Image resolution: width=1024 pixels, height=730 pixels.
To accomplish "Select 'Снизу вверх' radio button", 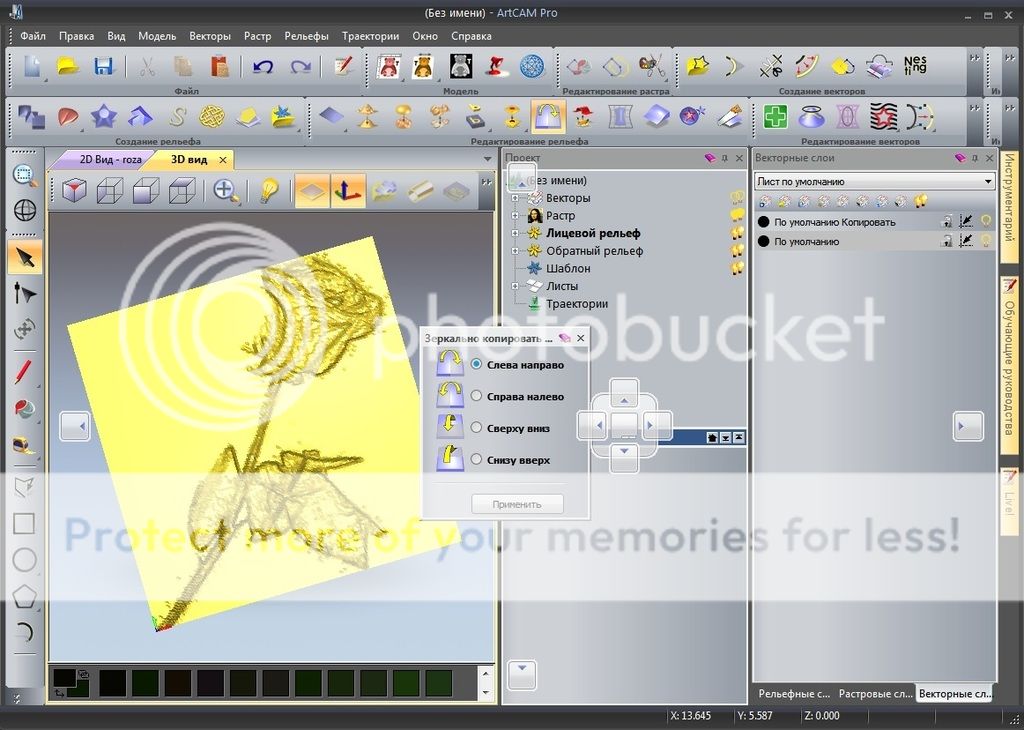I will coord(477,460).
